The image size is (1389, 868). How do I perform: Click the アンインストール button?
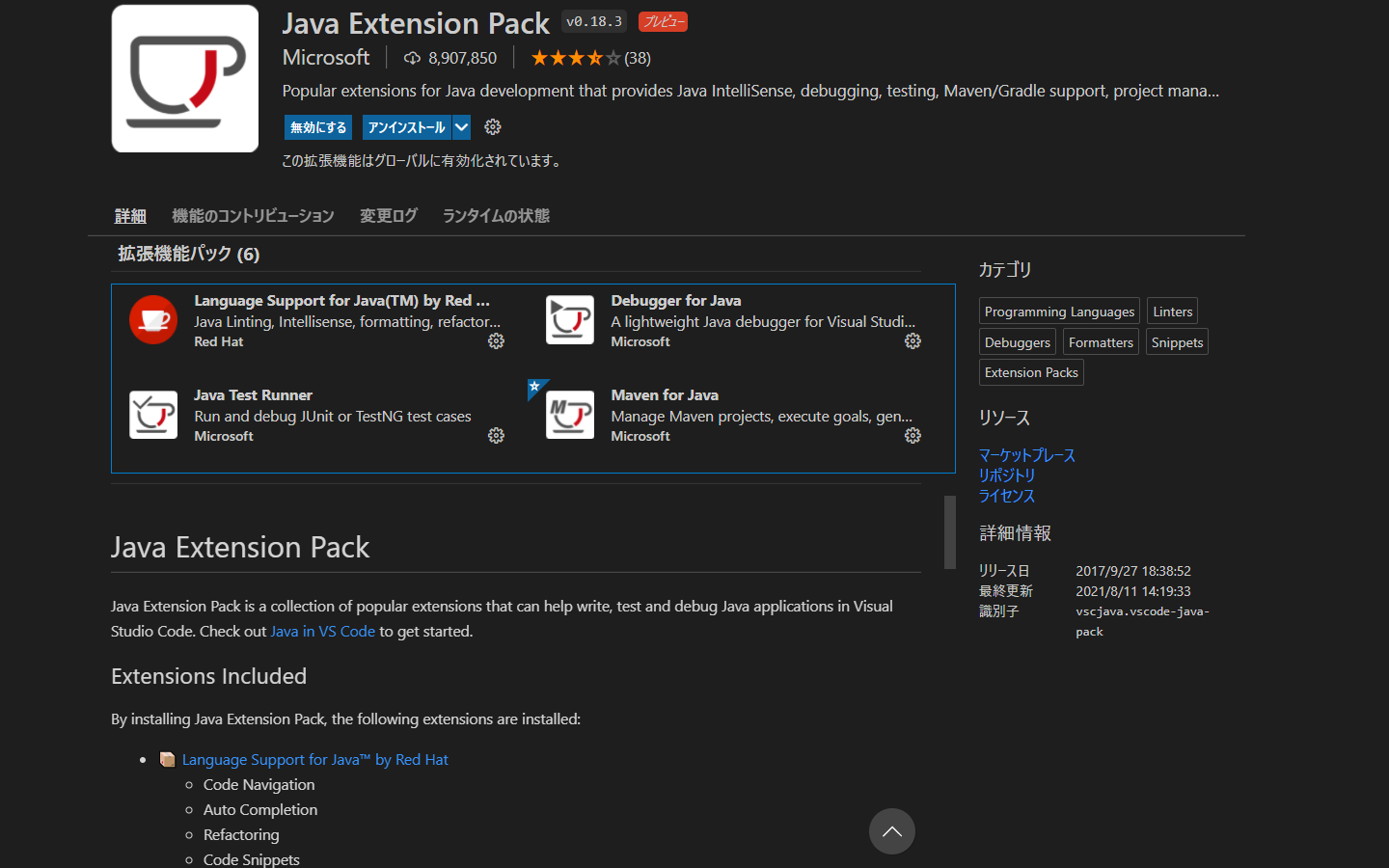(x=406, y=127)
